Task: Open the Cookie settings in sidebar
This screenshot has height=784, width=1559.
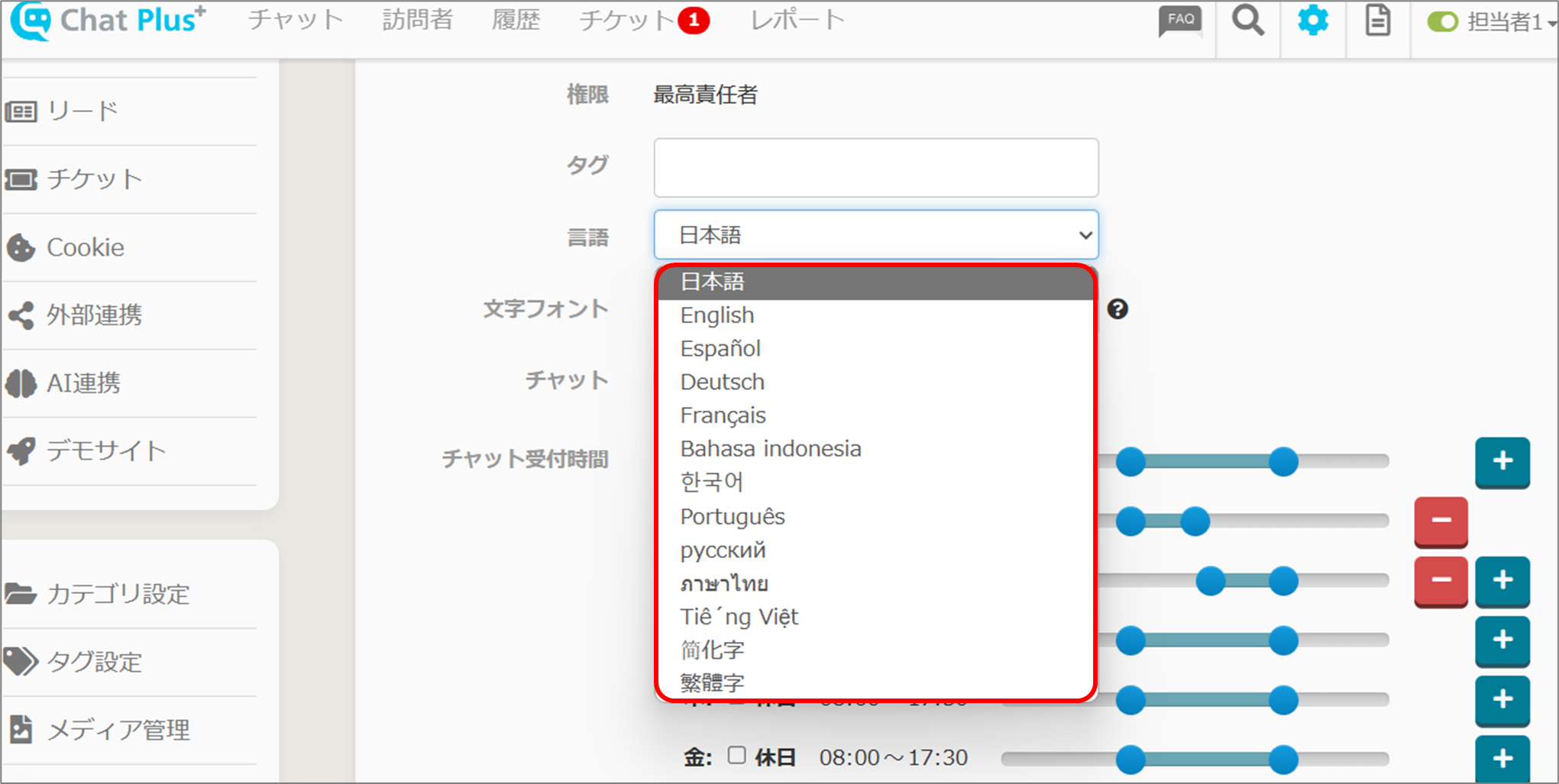Action: (85, 247)
